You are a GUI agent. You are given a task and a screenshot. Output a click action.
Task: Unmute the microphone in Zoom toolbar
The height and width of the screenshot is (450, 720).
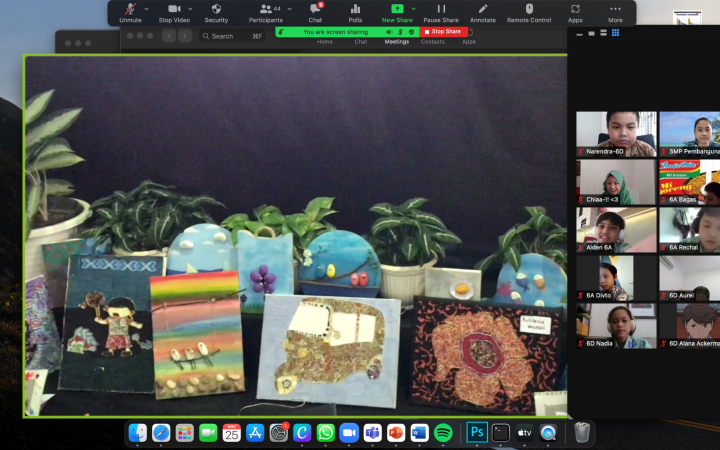click(x=130, y=12)
